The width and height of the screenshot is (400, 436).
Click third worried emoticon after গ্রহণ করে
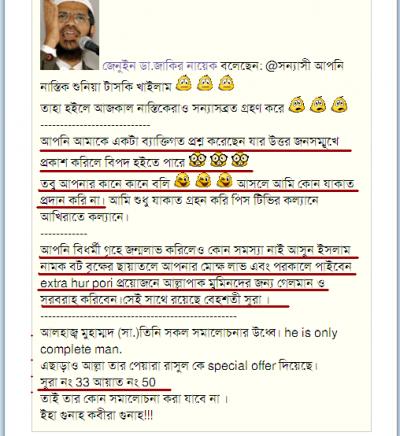[x=339, y=104]
